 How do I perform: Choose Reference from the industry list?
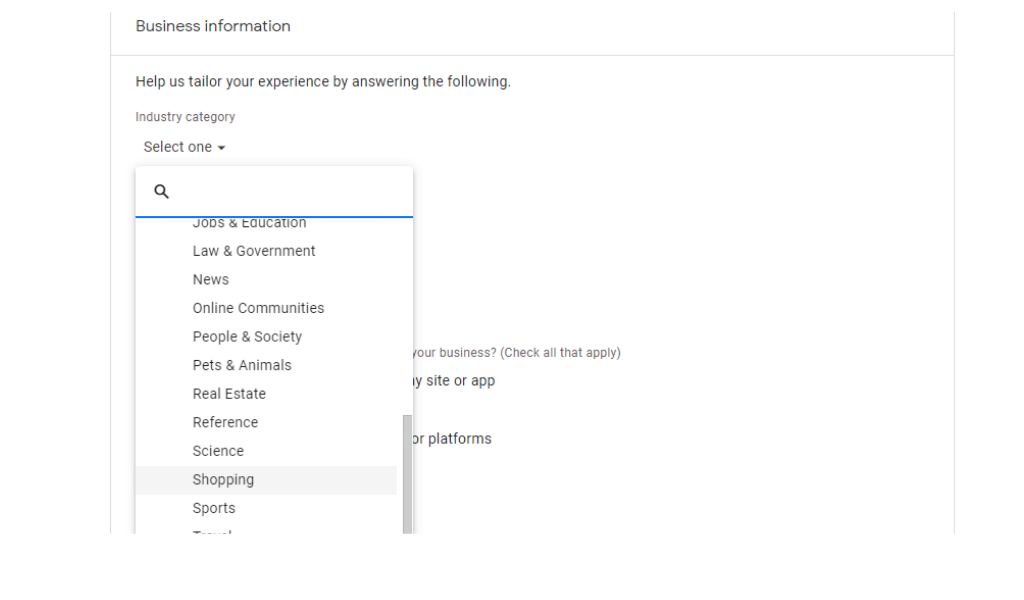click(225, 422)
